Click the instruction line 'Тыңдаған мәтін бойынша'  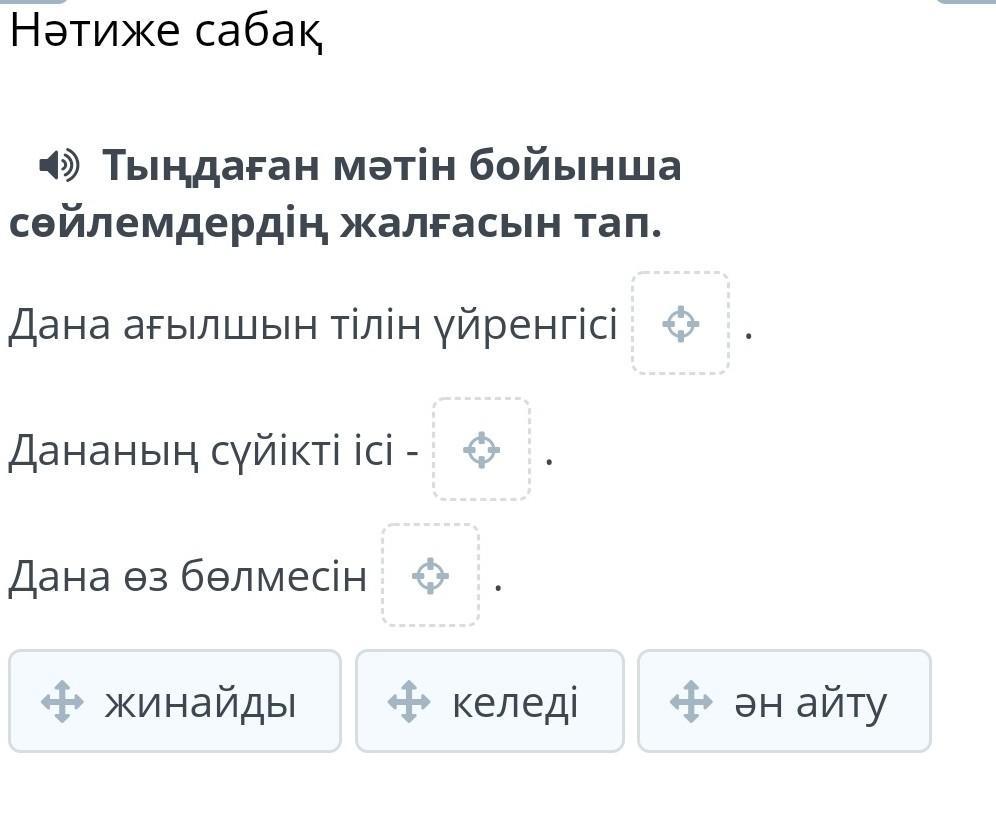391,165
